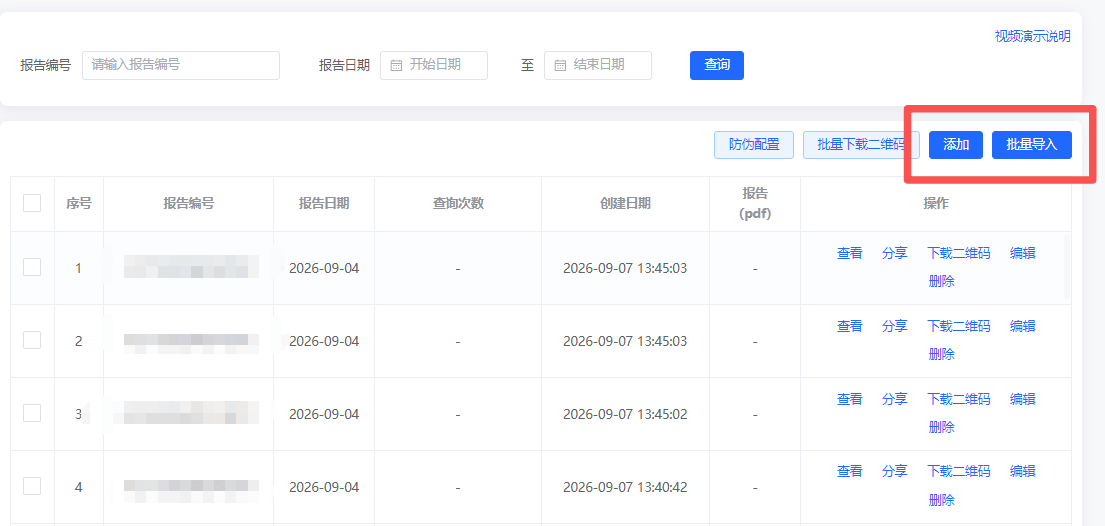Click the blurred report number in row 1
The width and height of the screenshot is (1105, 526).
pos(191,267)
